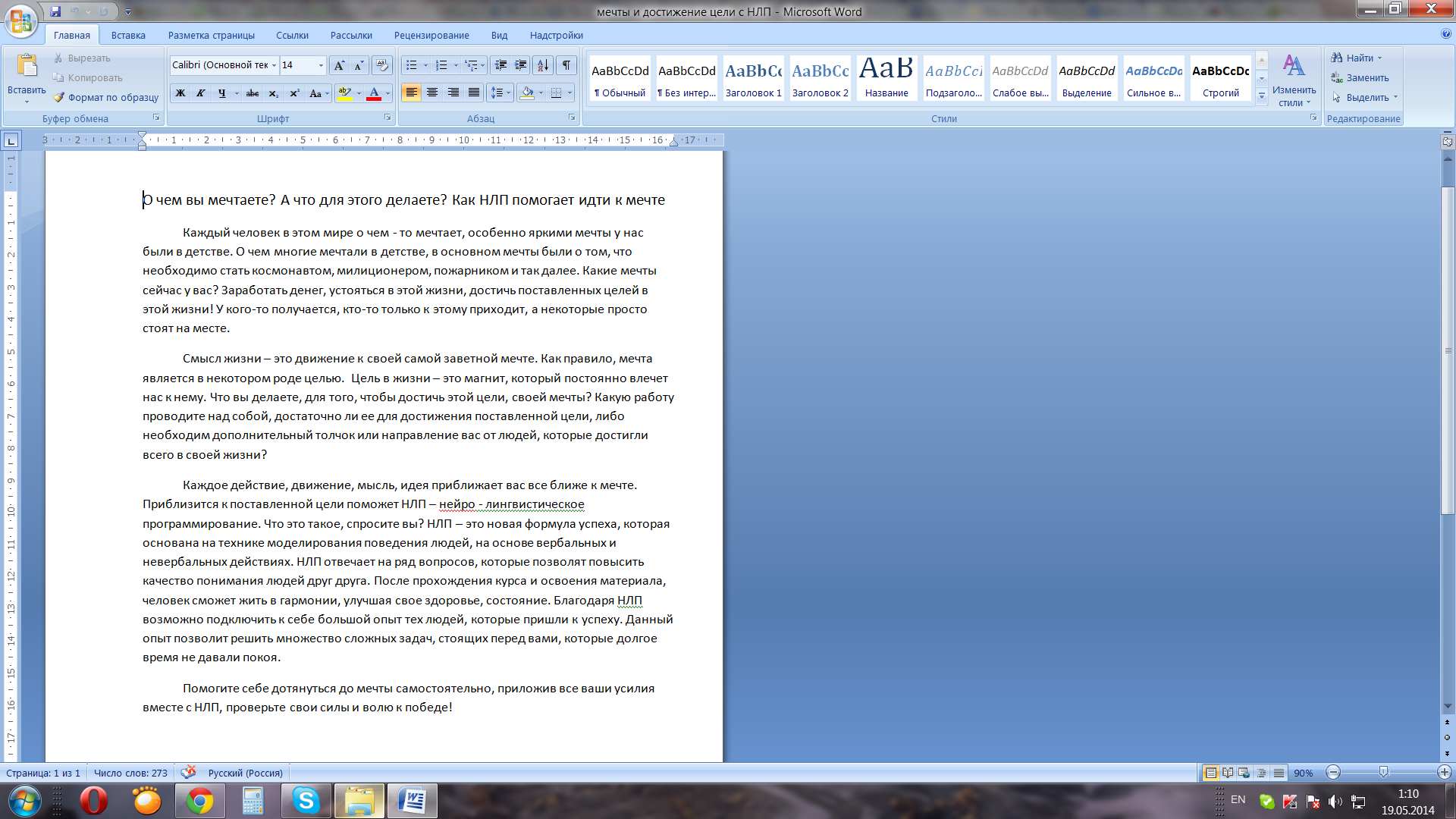Toggle bold (Ж) formatting
The image size is (1456, 819).
pyautogui.click(x=180, y=93)
